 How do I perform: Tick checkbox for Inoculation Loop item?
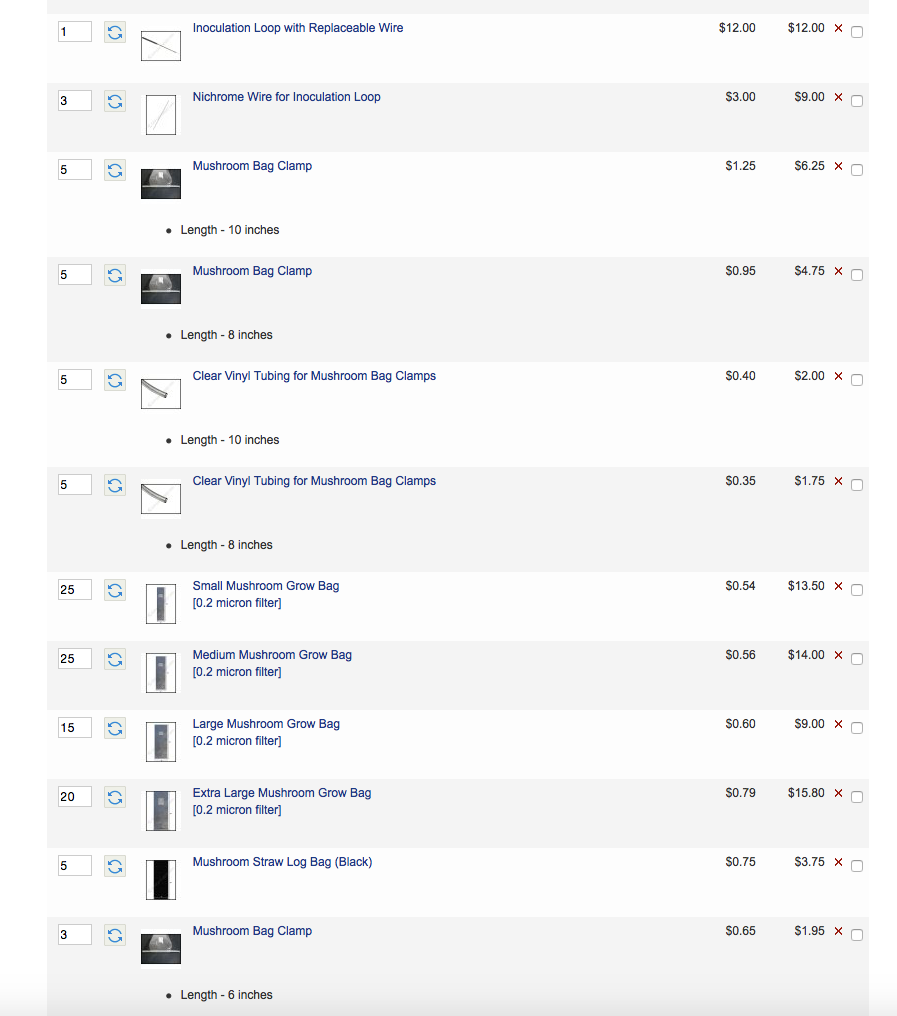point(857,32)
